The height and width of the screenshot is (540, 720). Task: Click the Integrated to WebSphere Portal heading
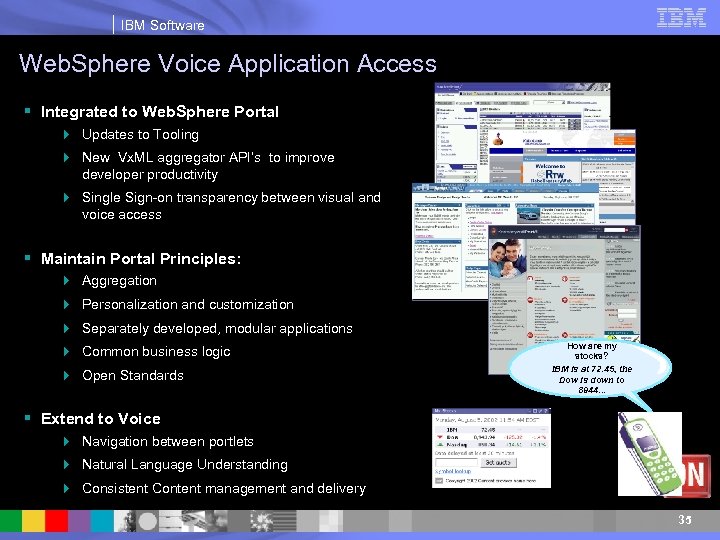click(x=160, y=112)
